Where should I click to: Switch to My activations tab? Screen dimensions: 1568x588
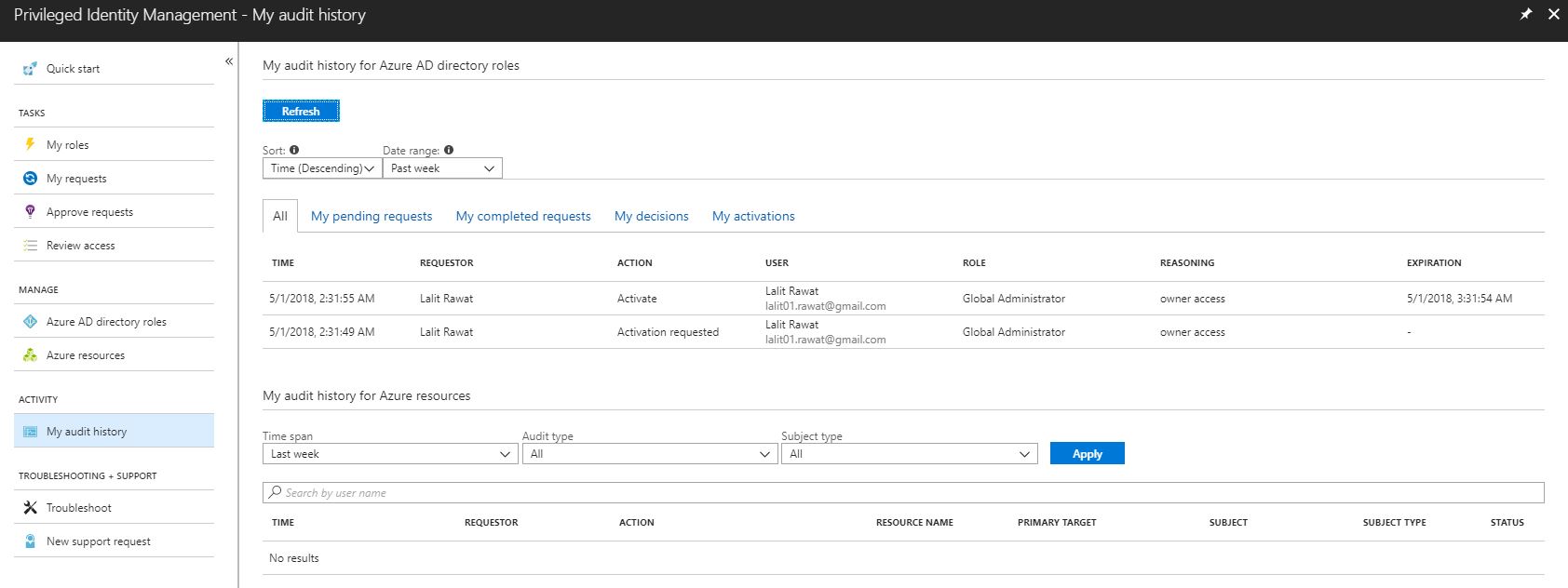click(x=753, y=216)
